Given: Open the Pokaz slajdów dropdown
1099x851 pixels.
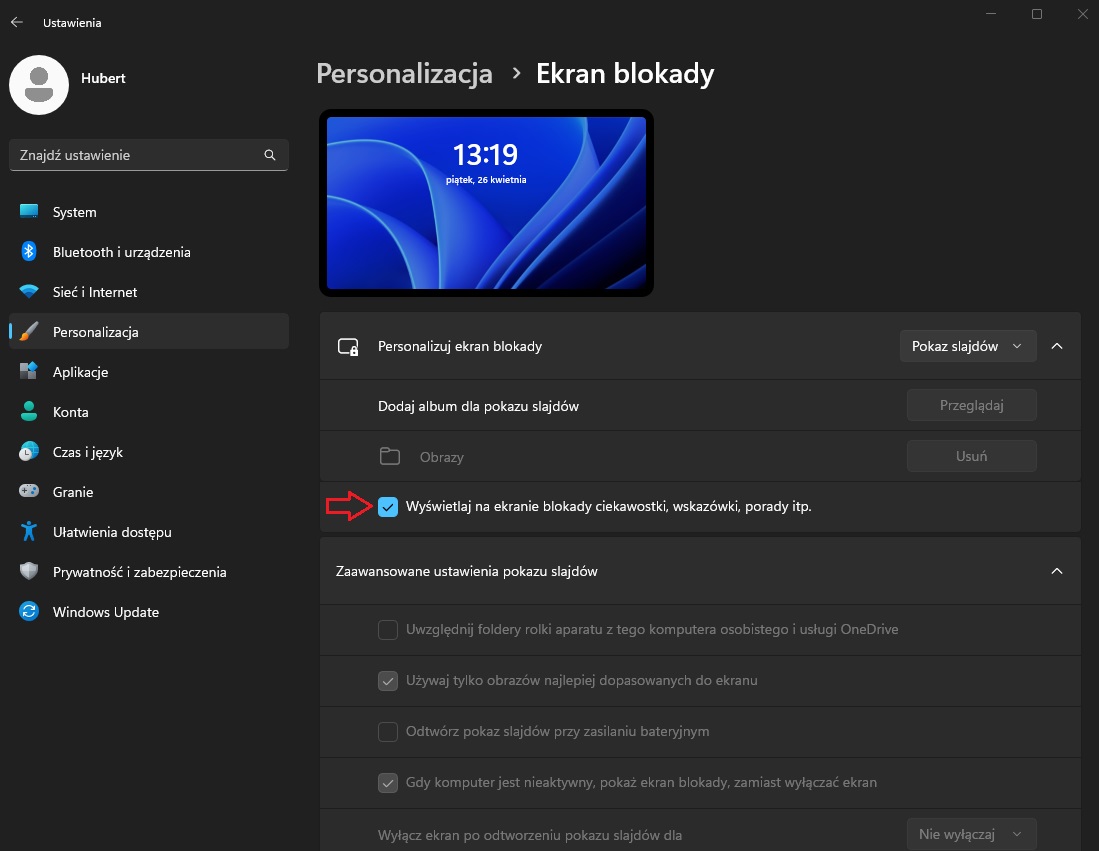Looking at the screenshot, I should click(967, 346).
